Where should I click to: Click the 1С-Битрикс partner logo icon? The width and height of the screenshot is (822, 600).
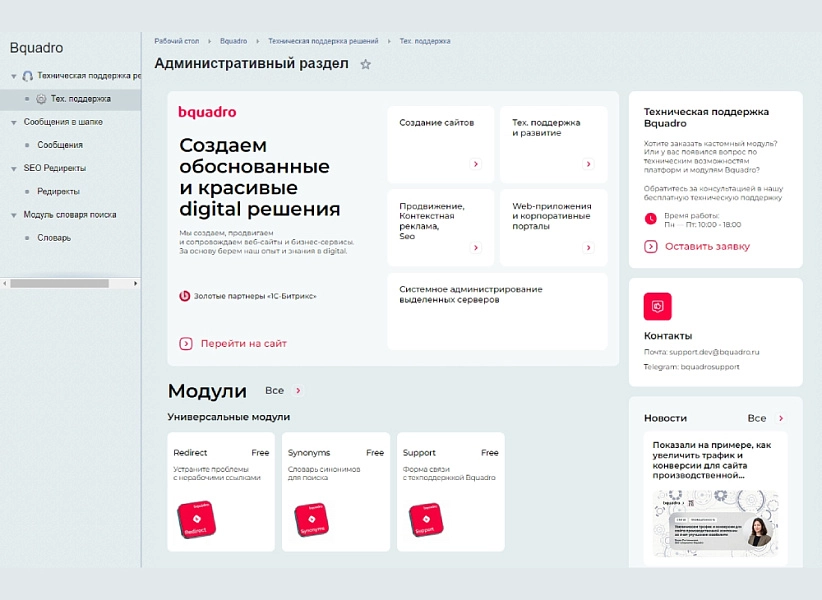(185, 296)
